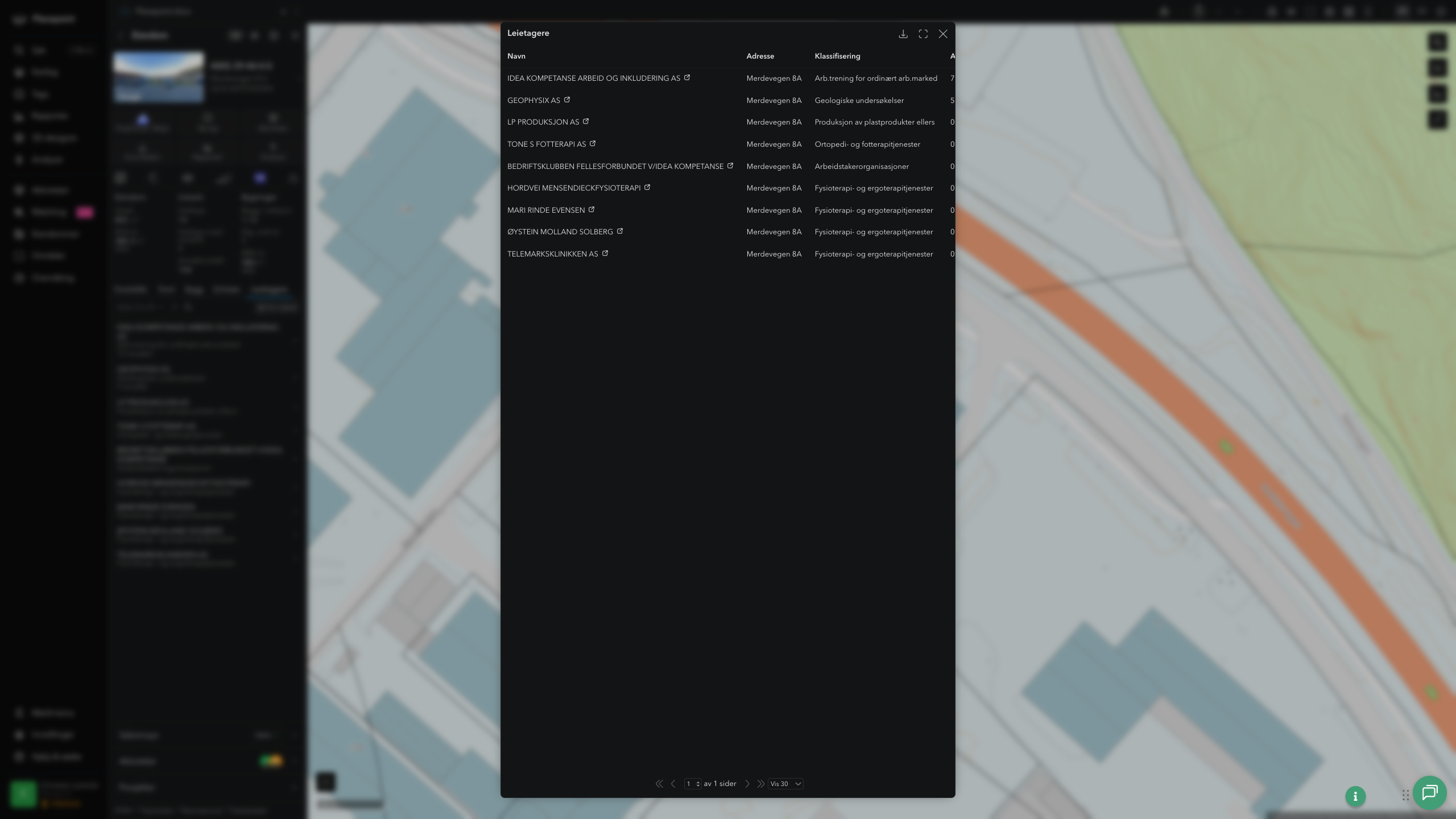Viewport: 1456px width, 819px height.
Task: Select the MARI RINDE EVENSEN tenant name
Action: coord(546,210)
